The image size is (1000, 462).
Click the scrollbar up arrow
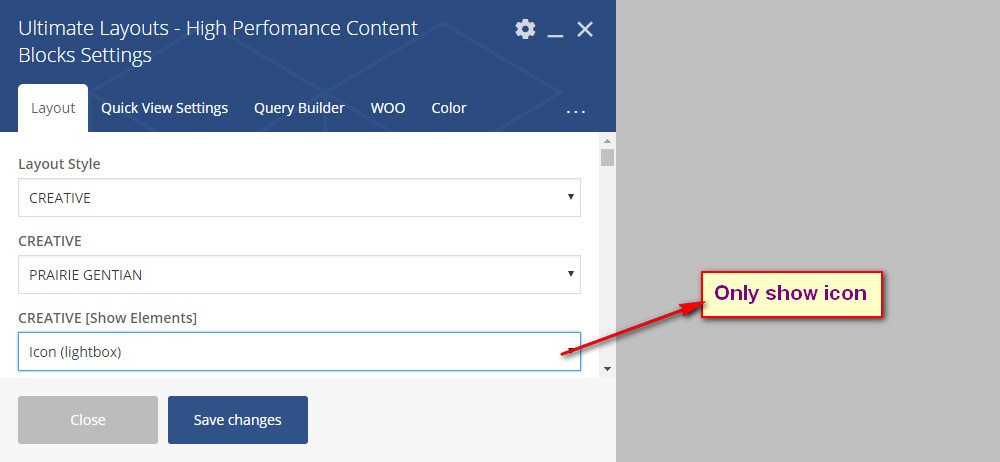coord(607,140)
